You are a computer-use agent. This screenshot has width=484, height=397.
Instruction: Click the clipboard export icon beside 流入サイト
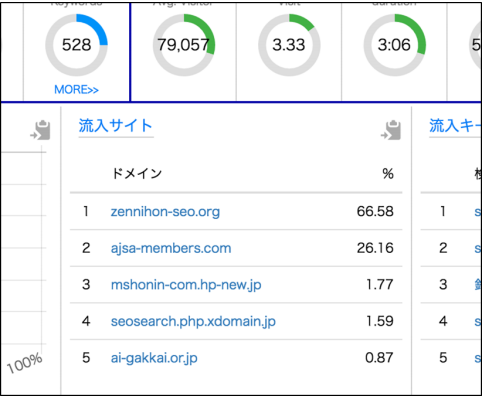point(391,130)
